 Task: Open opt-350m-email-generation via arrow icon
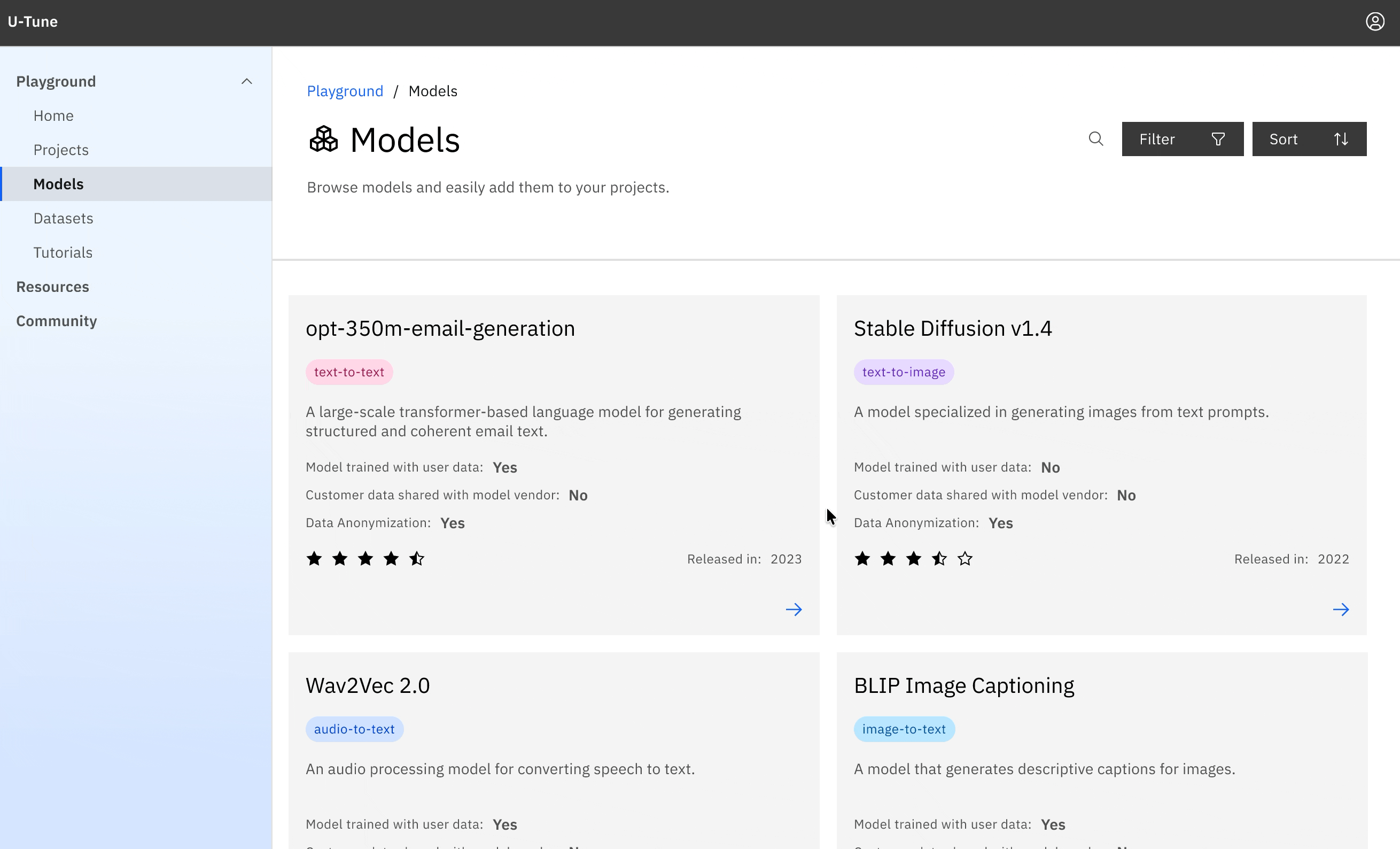(793, 609)
